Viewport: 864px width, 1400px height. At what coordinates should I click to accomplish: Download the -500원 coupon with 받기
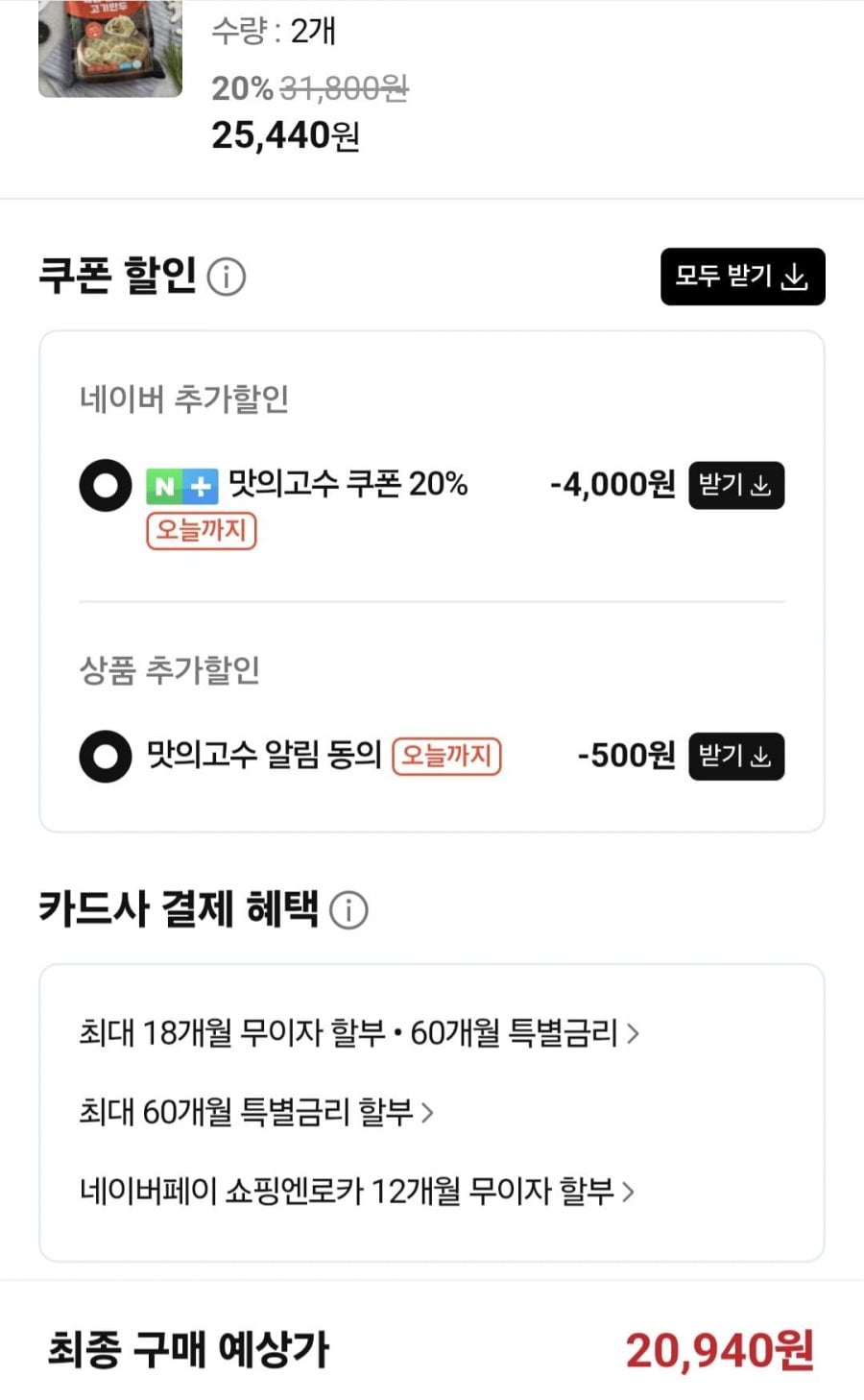(736, 756)
